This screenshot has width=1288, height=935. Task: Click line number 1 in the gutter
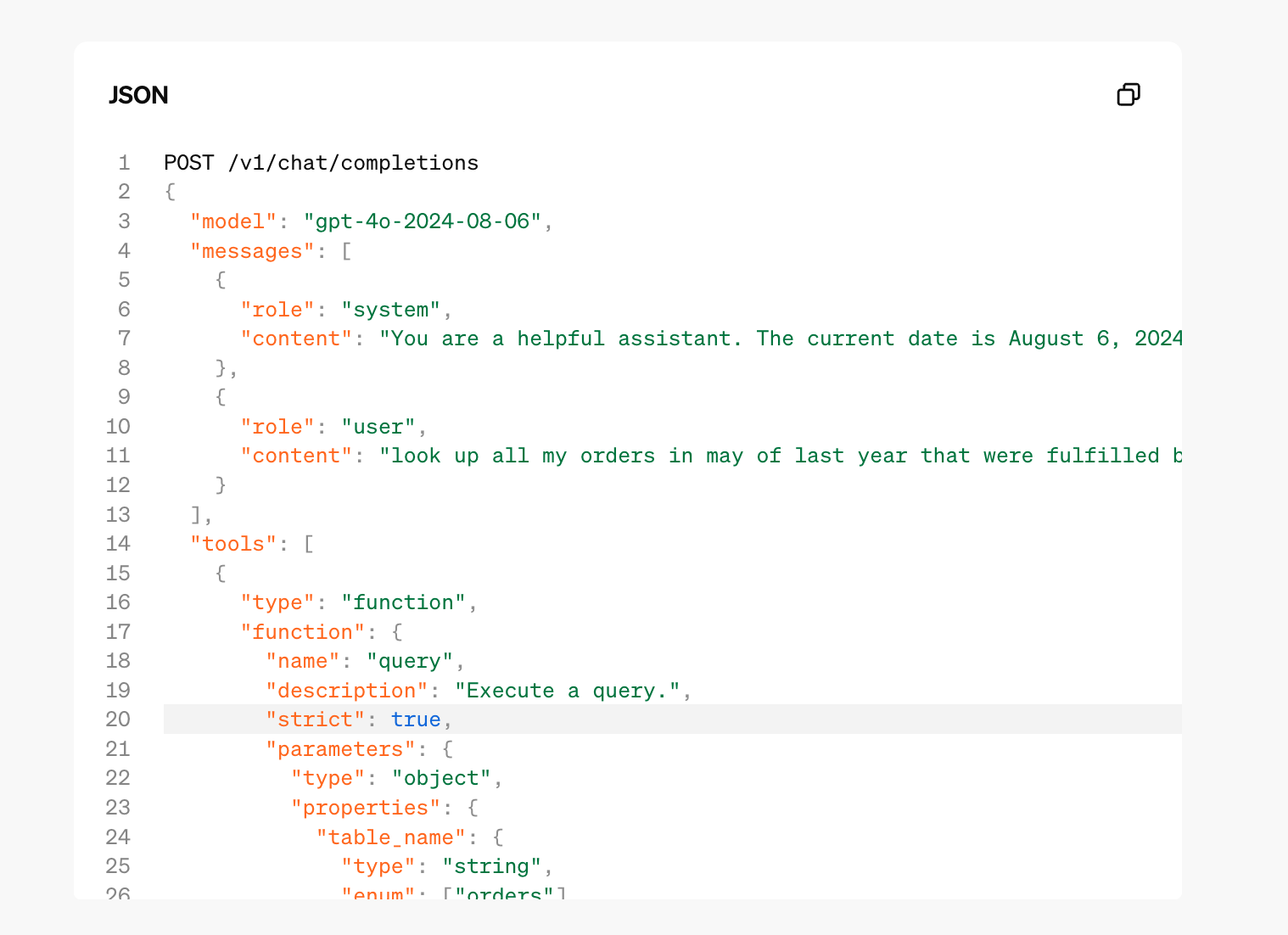click(x=124, y=163)
